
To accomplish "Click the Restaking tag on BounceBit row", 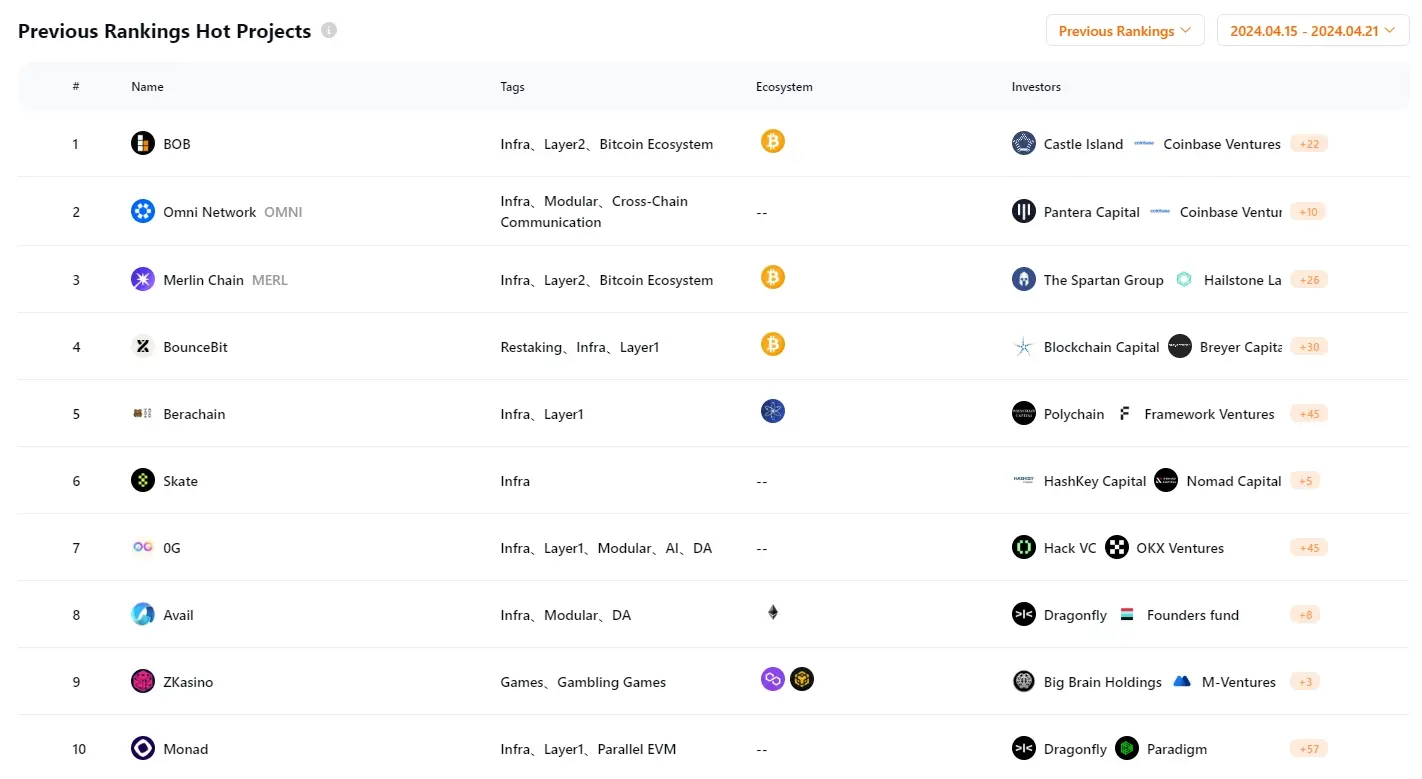I will pyautogui.click(x=529, y=346).
